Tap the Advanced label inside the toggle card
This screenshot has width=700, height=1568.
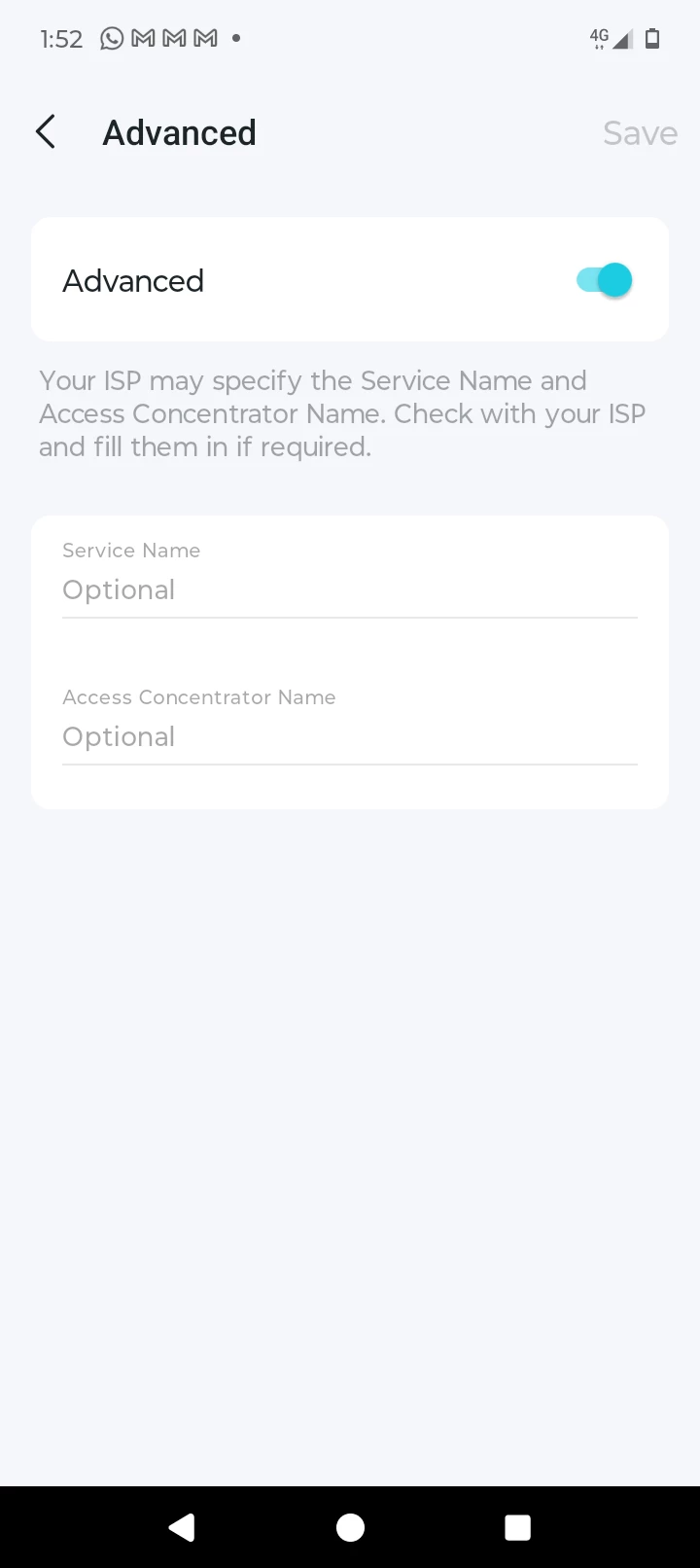click(133, 281)
